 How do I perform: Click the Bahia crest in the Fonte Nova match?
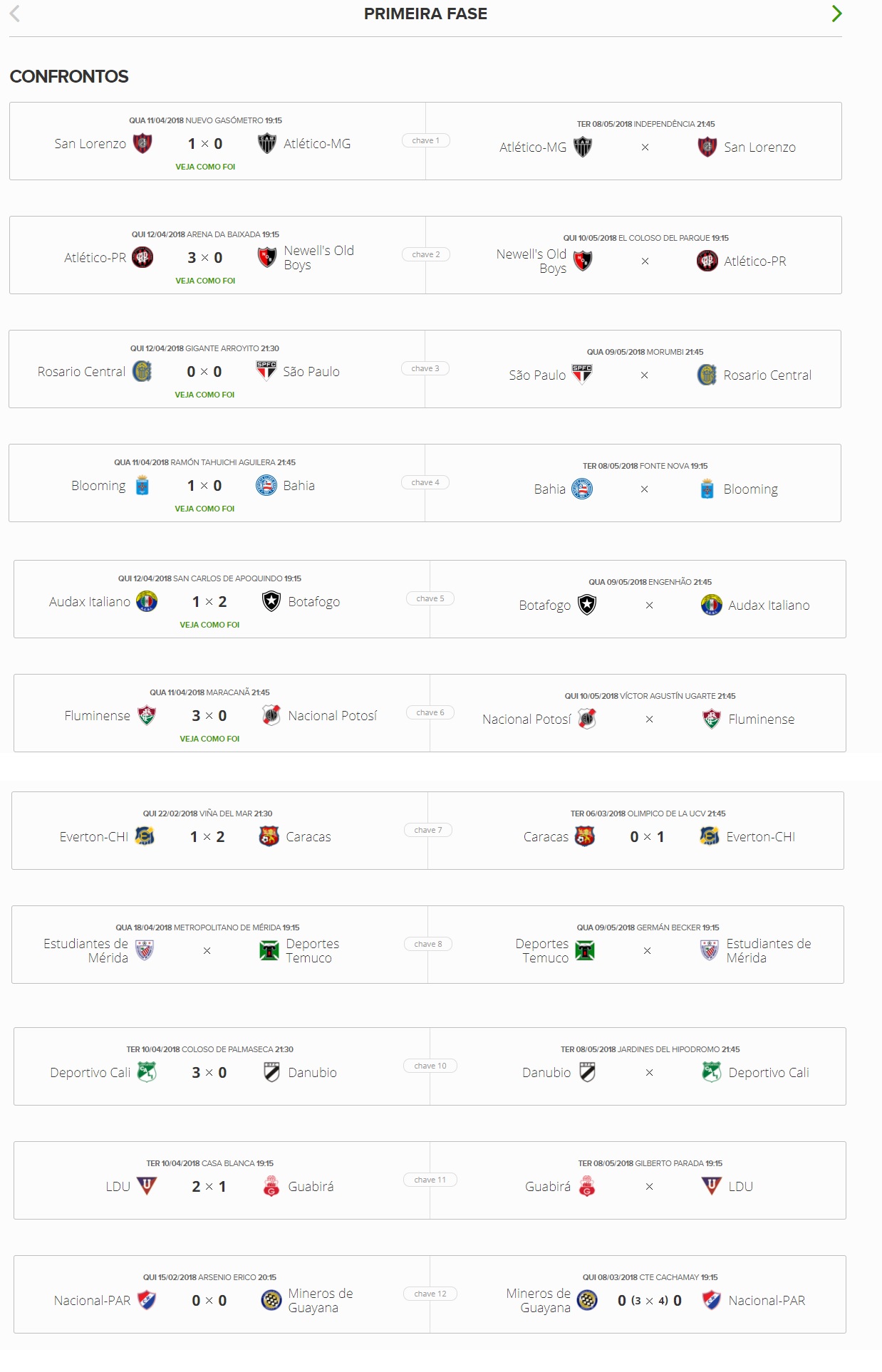click(582, 489)
